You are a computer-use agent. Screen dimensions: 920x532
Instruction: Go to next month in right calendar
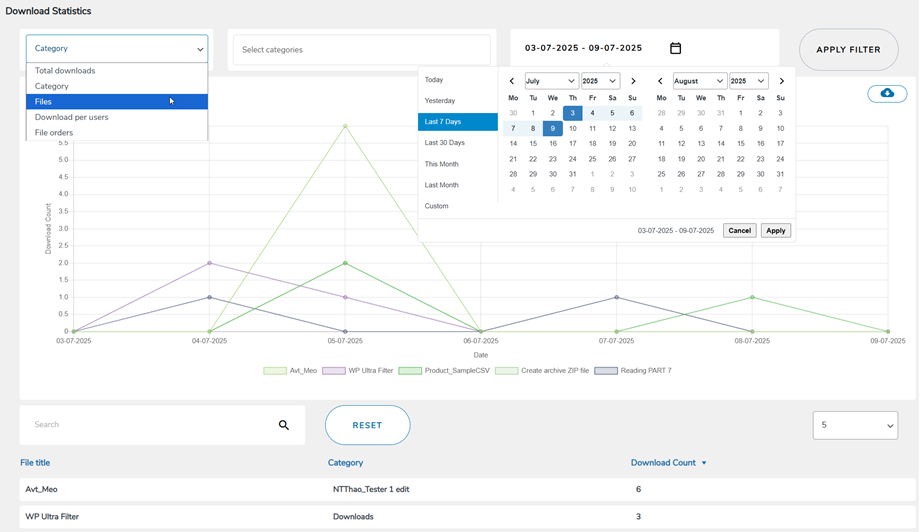(781, 81)
